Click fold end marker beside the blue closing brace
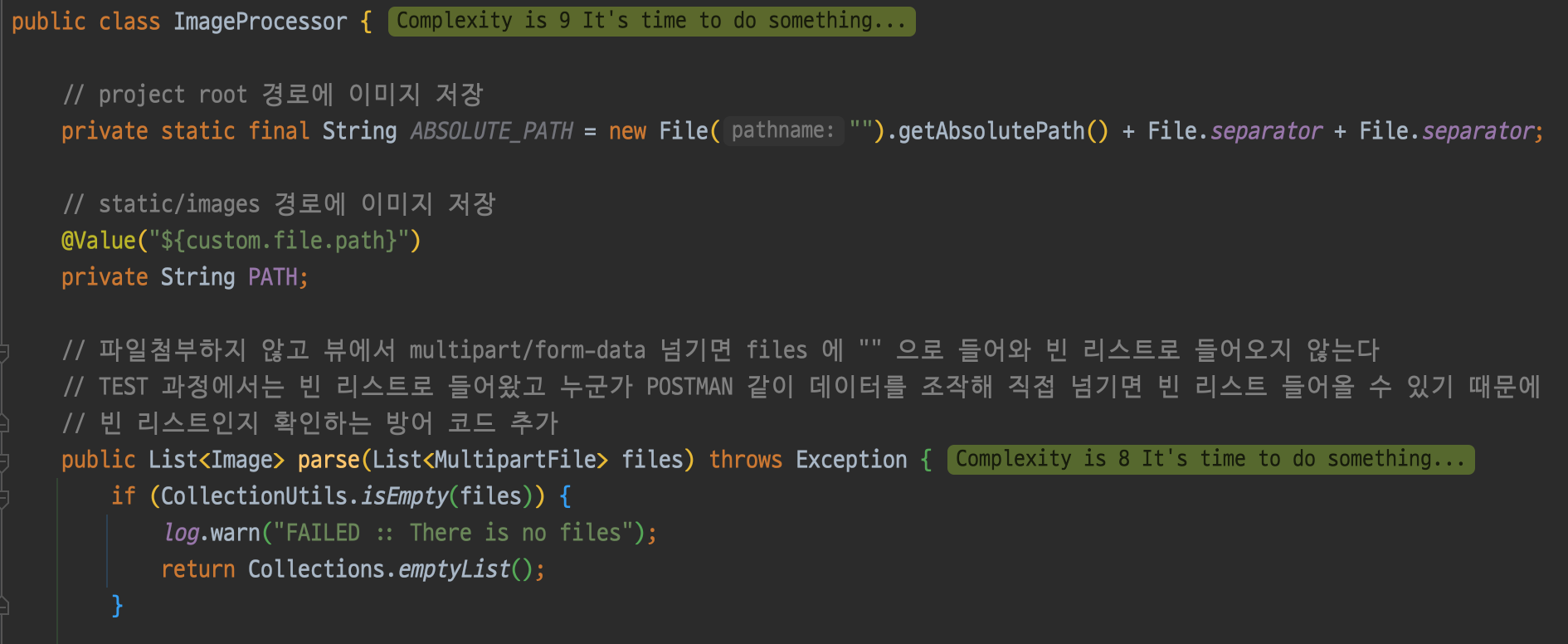 click(3, 607)
